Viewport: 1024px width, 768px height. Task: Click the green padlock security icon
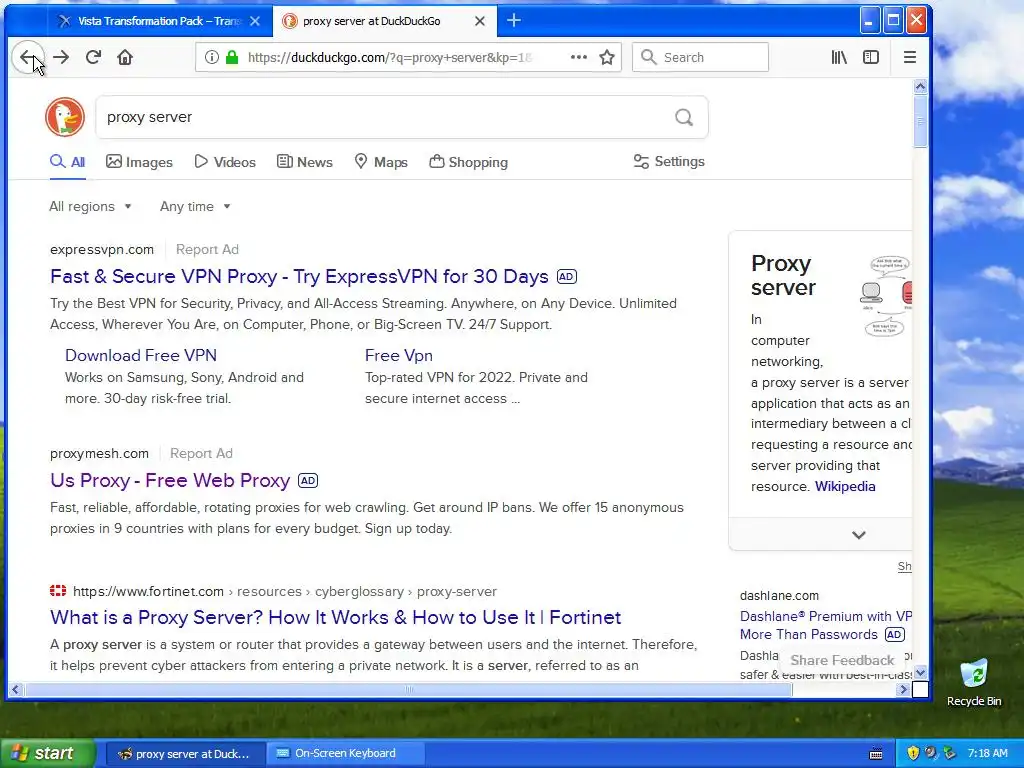coord(232,57)
